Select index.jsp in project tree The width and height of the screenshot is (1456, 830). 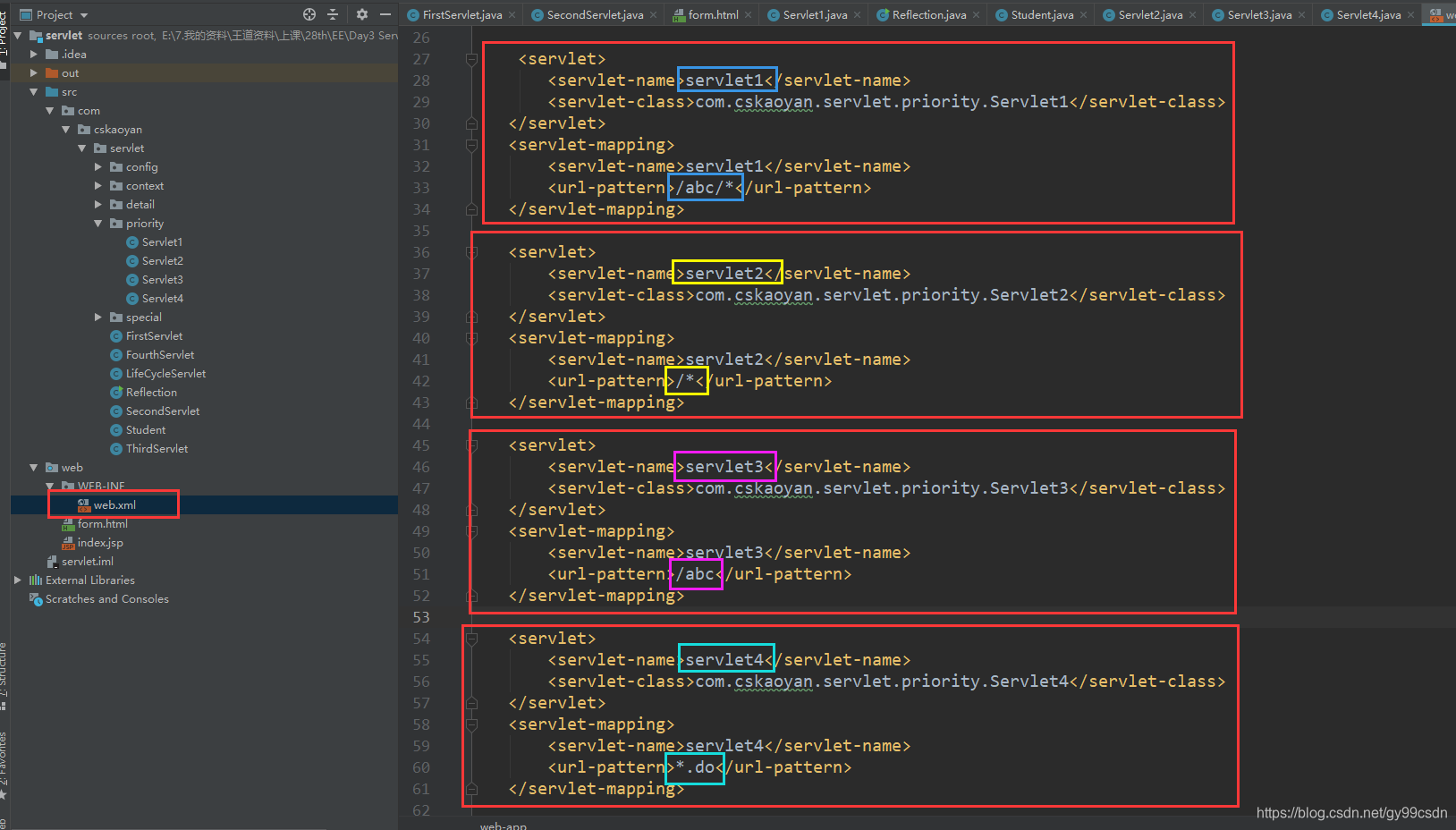coord(100,543)
